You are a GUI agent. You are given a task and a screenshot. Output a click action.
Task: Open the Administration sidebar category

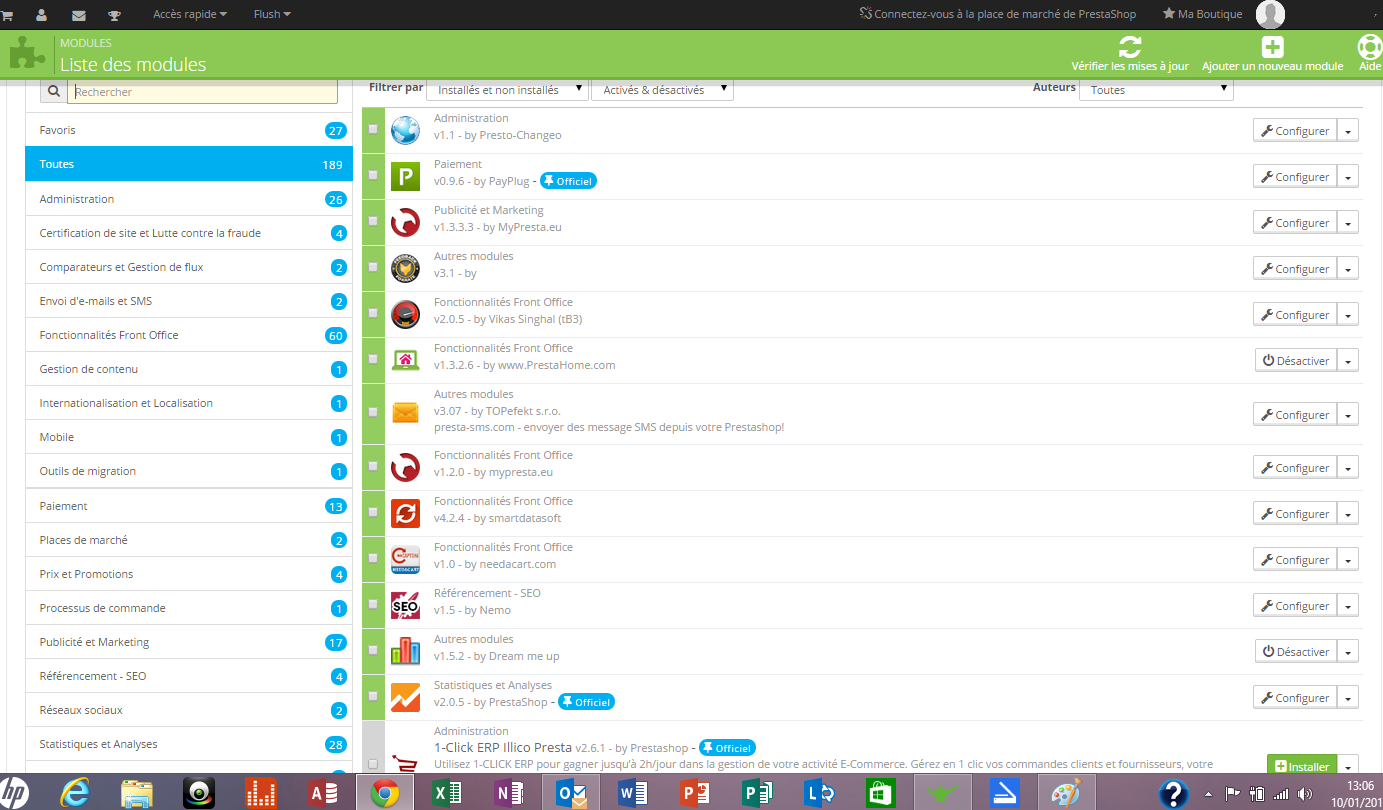pyautogui.click(x=188, y=199)
